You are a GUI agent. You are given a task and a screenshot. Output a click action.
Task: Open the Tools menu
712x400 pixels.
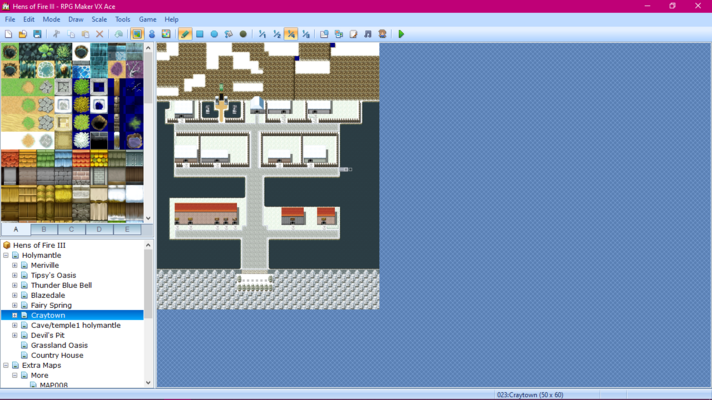coord(123,19)
